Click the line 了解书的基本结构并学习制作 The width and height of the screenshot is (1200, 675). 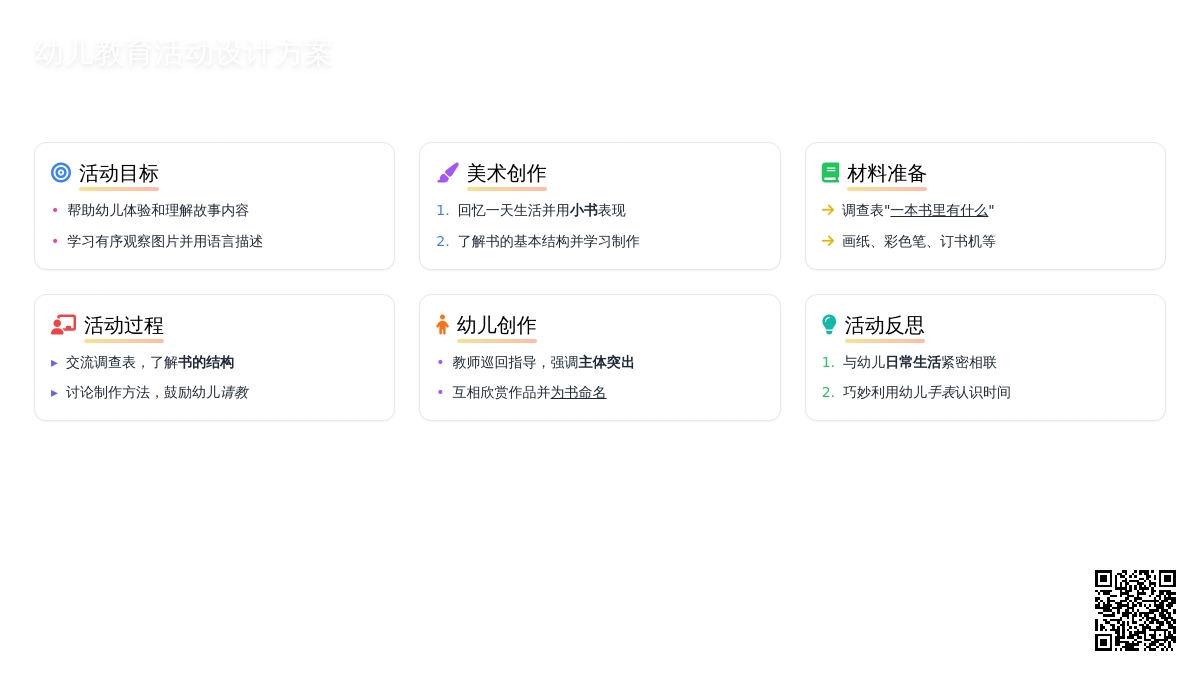tap(549, 241)
